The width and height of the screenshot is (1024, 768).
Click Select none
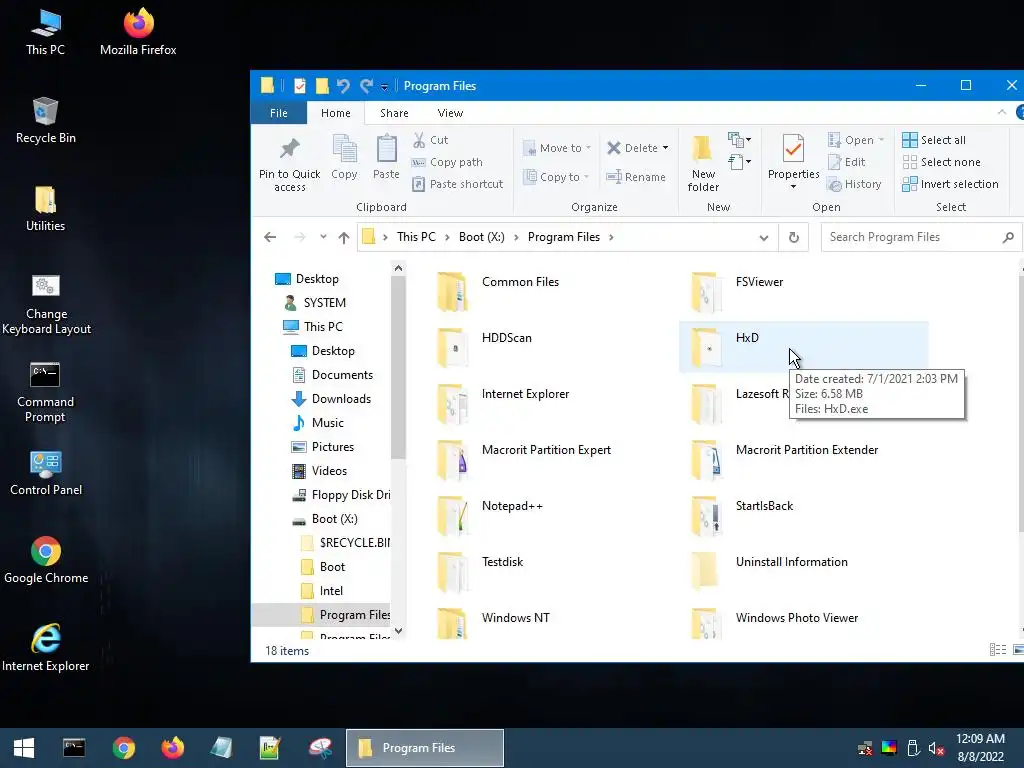pyautogui.click(x=941, y=162)
